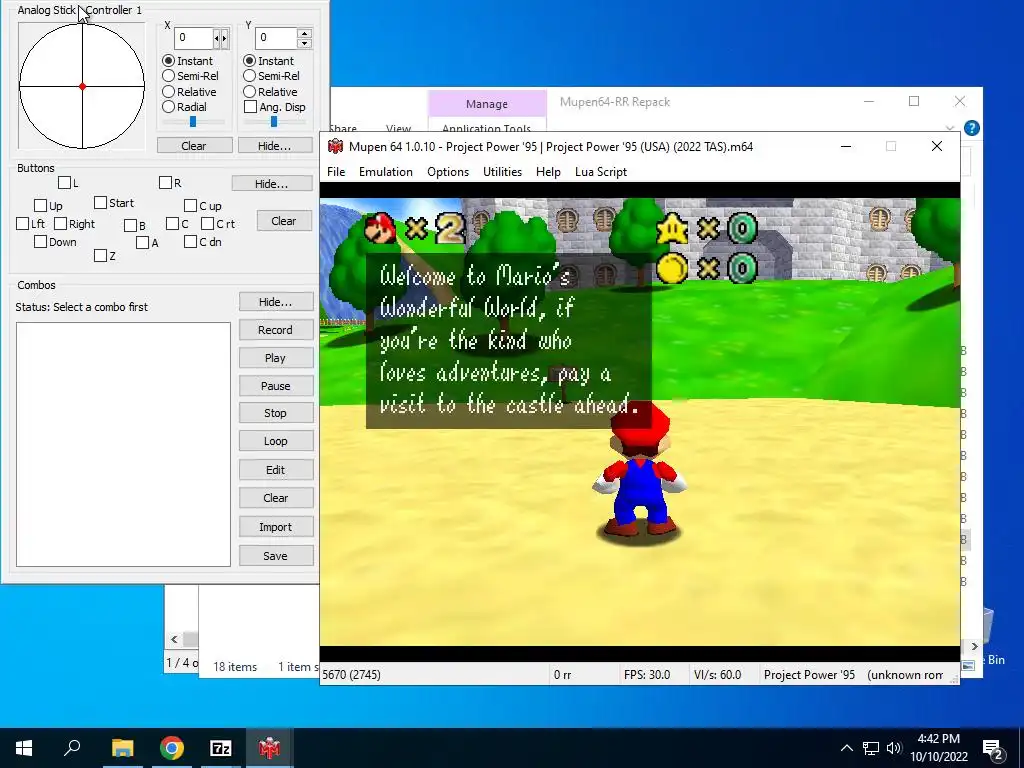Click the Y axis sensitivity slider
Screen dimensions: 1024x768
point(274,122)
